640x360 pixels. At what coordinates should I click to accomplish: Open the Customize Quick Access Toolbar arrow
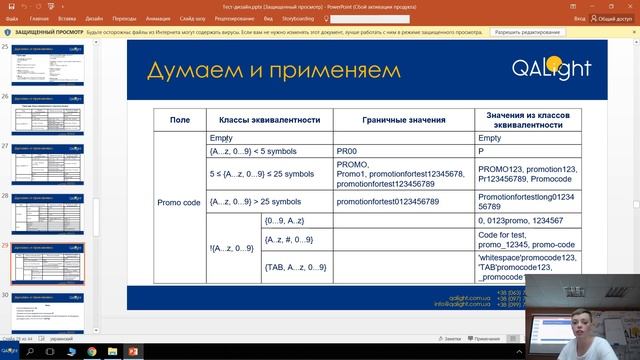click(x=62, y=7)
